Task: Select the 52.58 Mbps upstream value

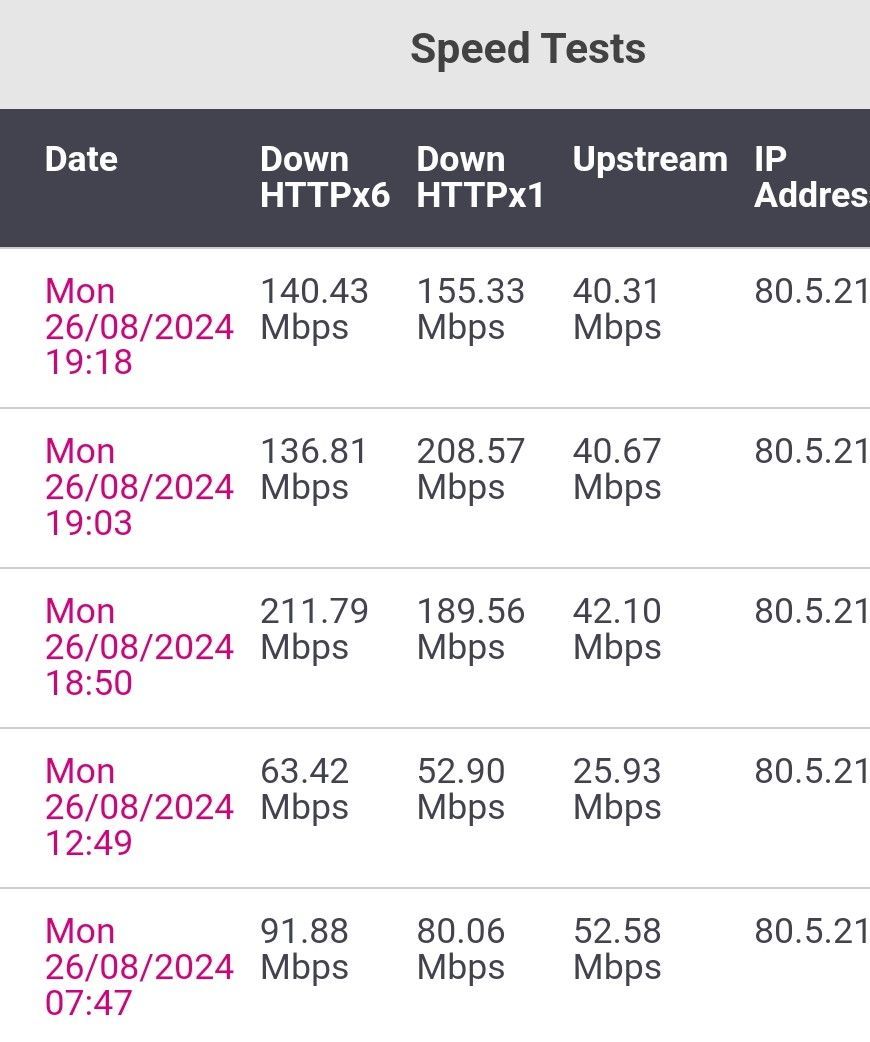Action: point(617,950)
